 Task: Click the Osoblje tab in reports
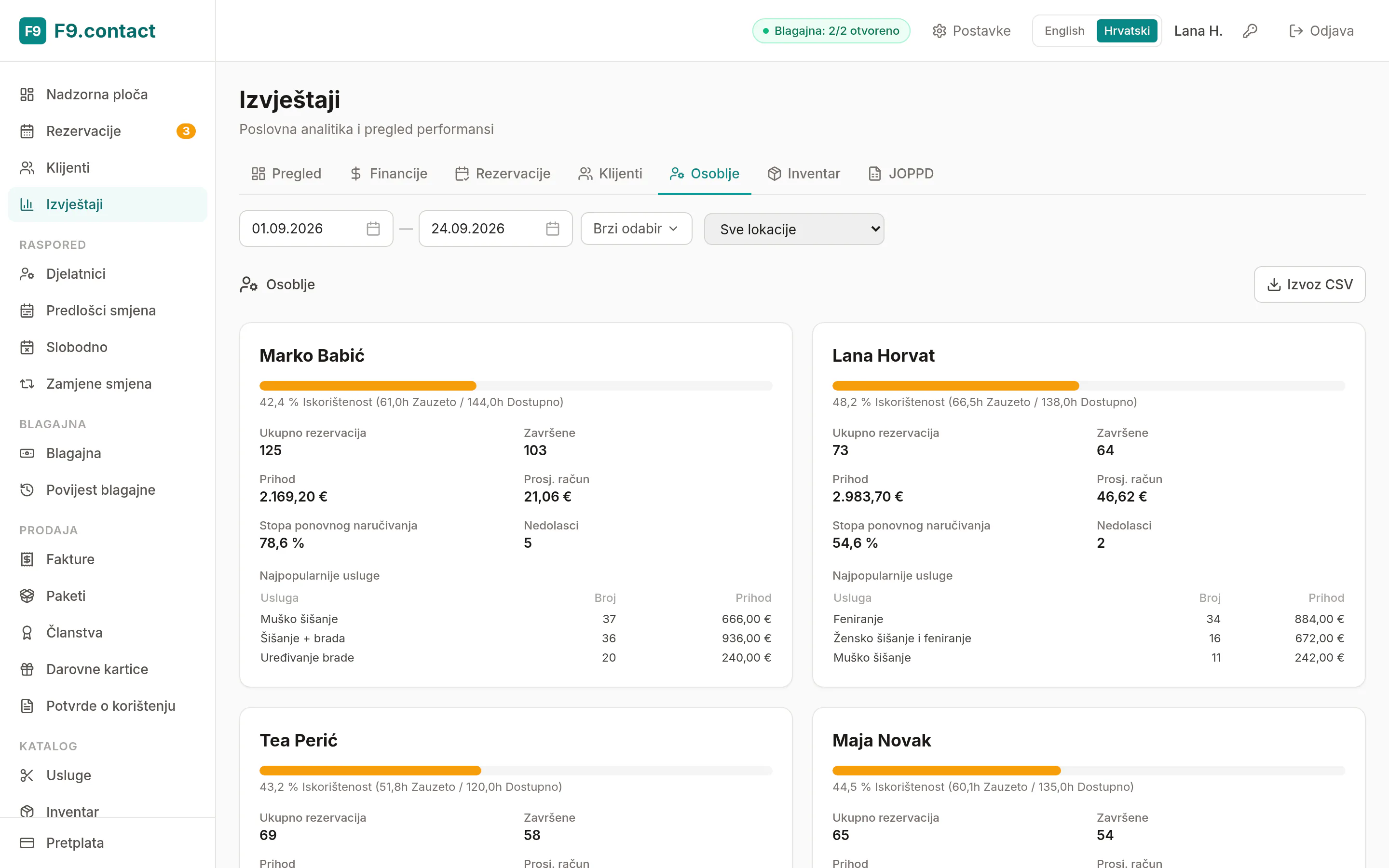pyautogui.click(x=704, y=174)
